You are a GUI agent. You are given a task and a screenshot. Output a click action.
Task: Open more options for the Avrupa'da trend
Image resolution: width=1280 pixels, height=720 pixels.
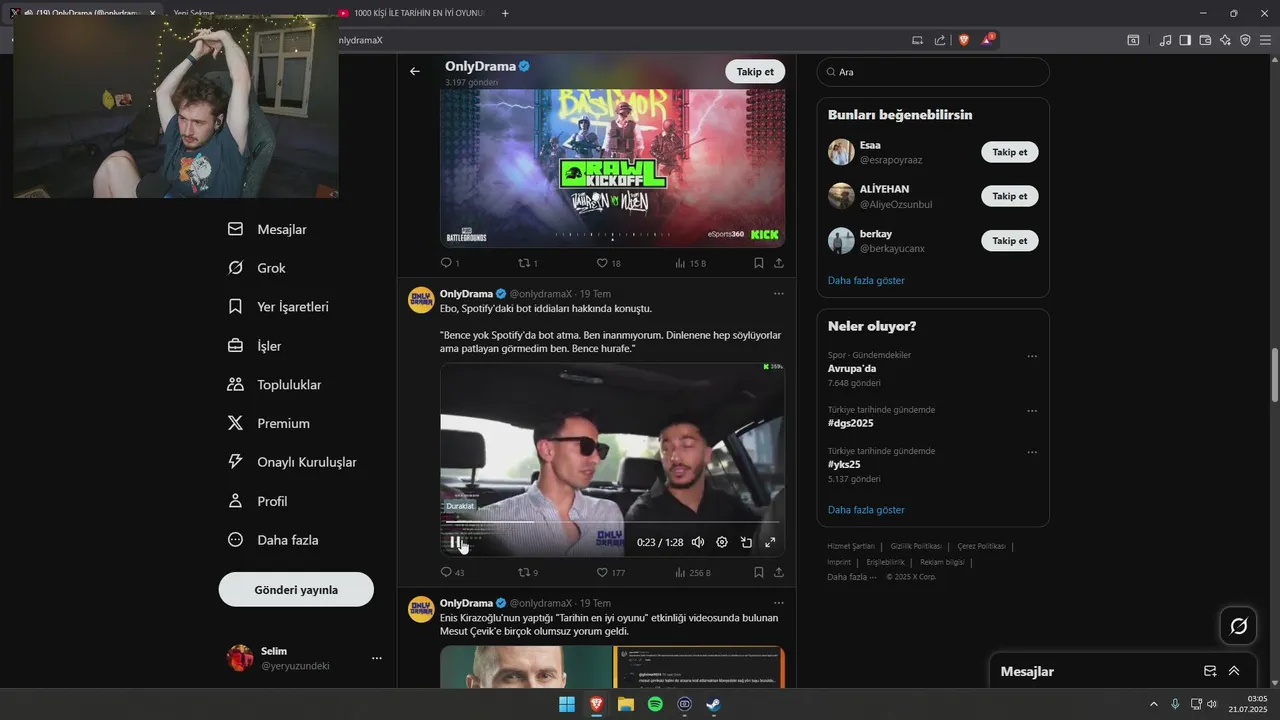(1032, 356)
